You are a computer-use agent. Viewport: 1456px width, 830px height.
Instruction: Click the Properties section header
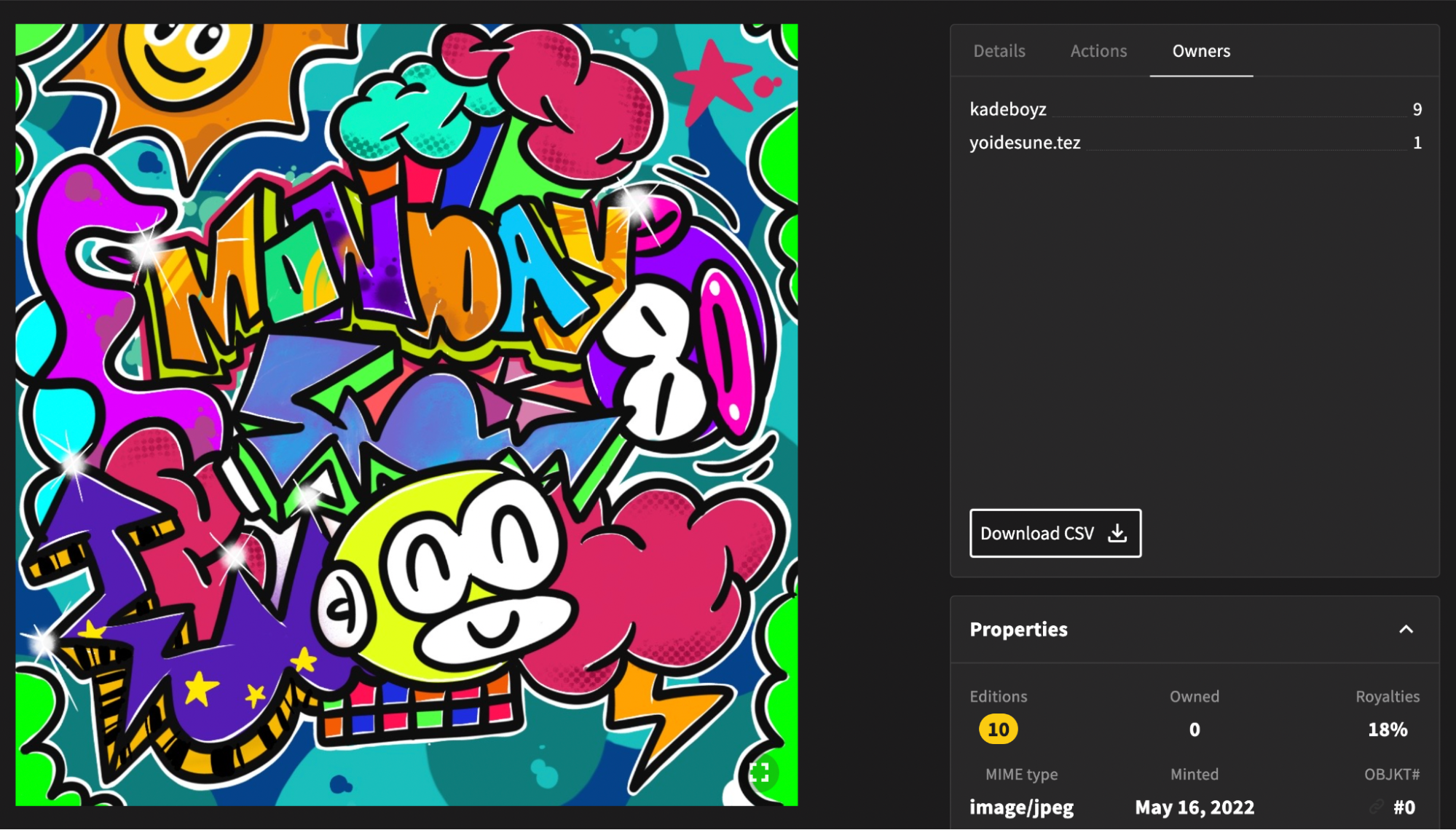[x=1018, y=630]
